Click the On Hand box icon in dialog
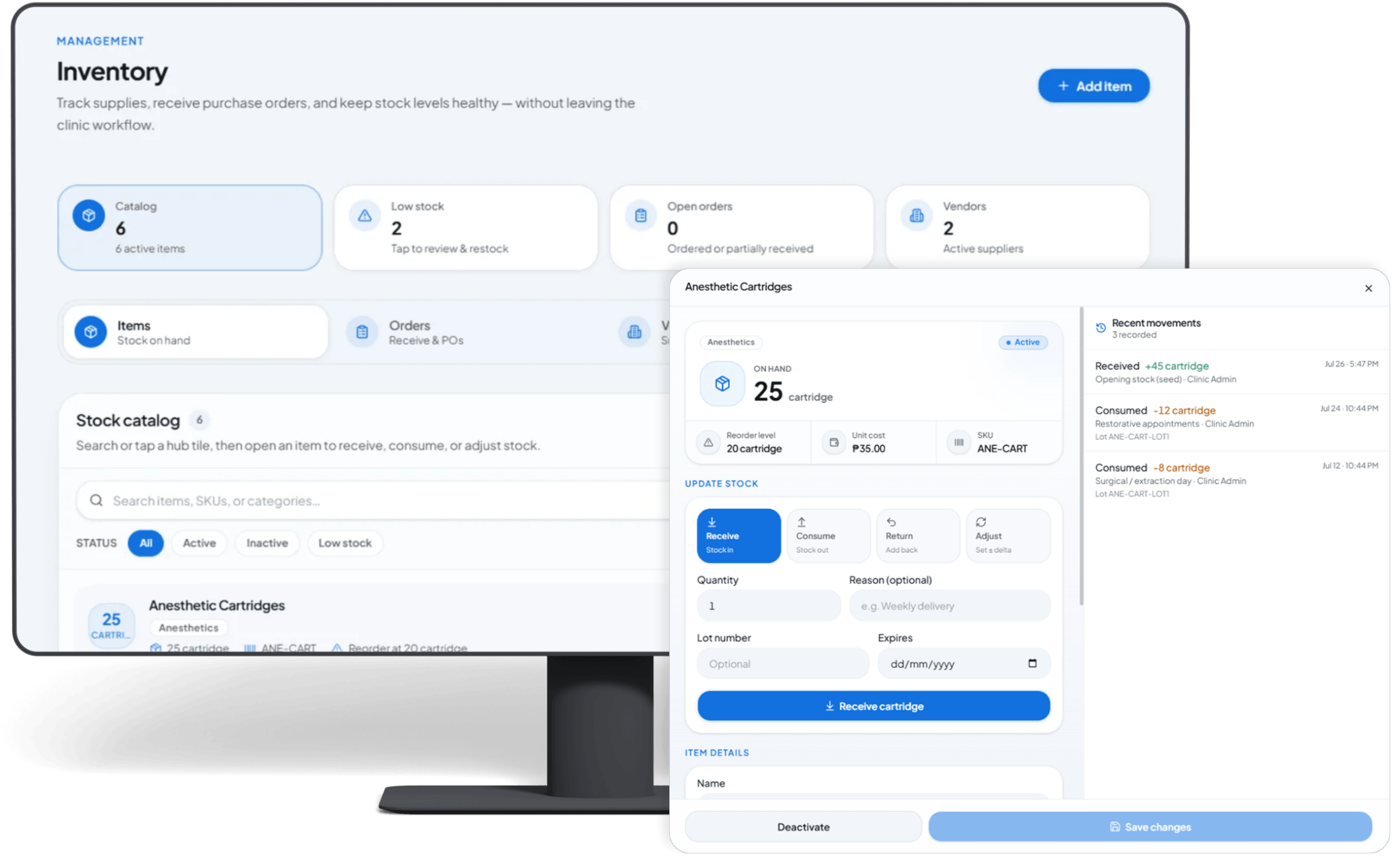Image resolution: width=1400 pixels, height=862 pixels. pos(722,383)
